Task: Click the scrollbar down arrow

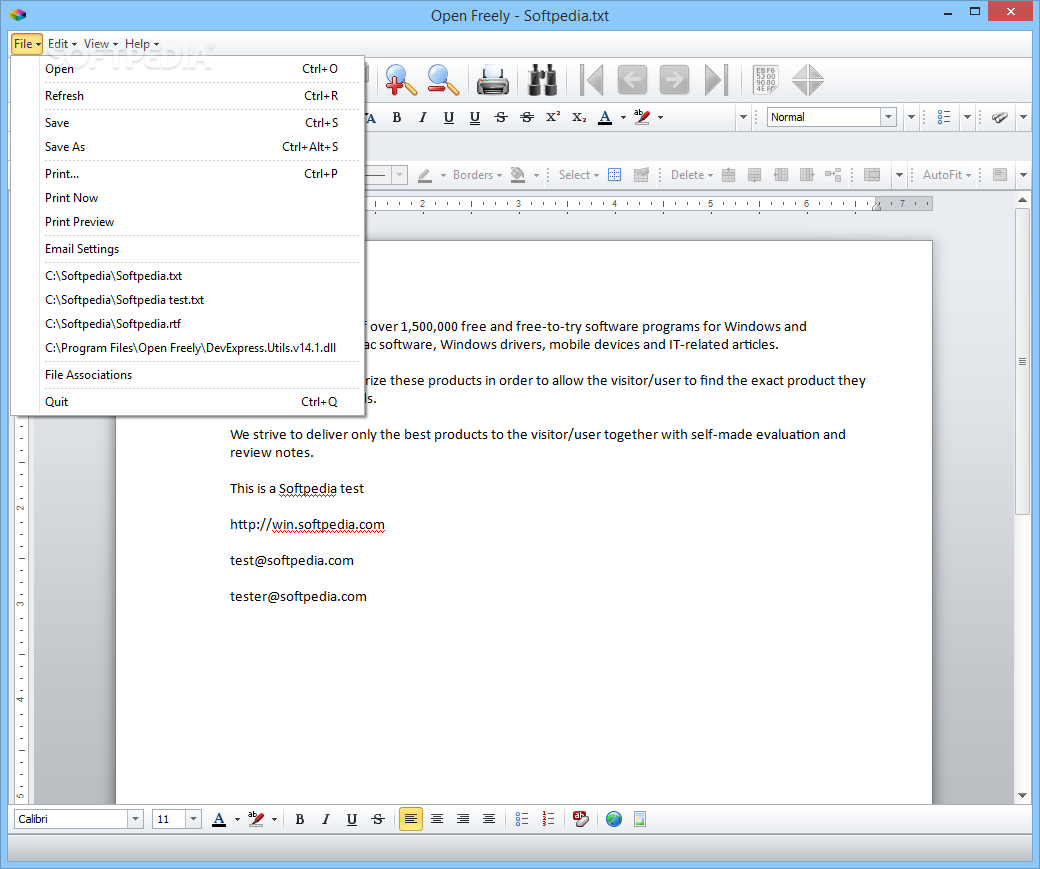Action: pos(1022,795)
